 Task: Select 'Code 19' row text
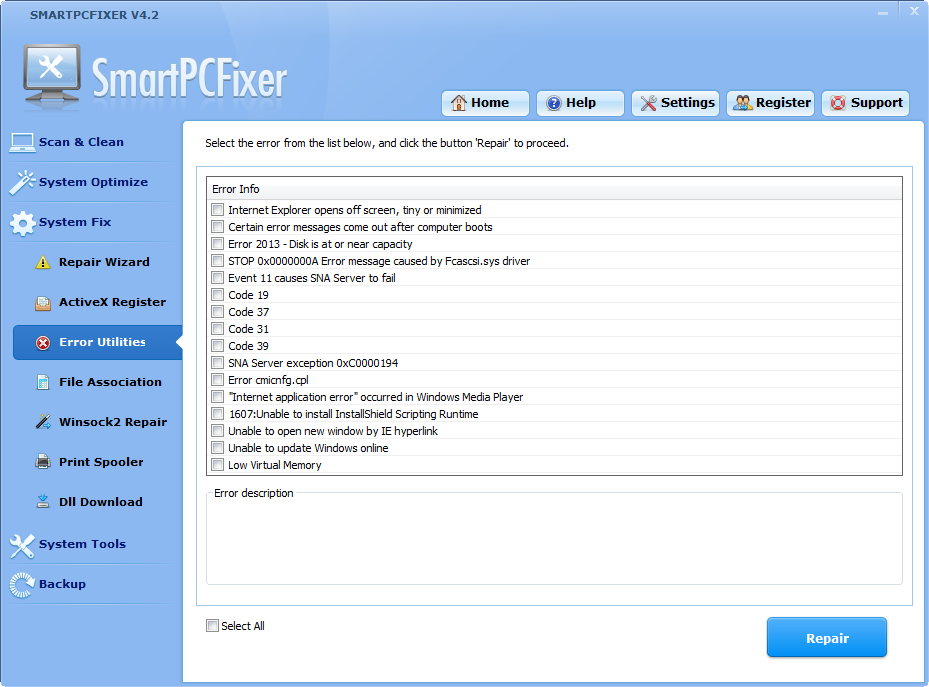[x=248, y=295]
